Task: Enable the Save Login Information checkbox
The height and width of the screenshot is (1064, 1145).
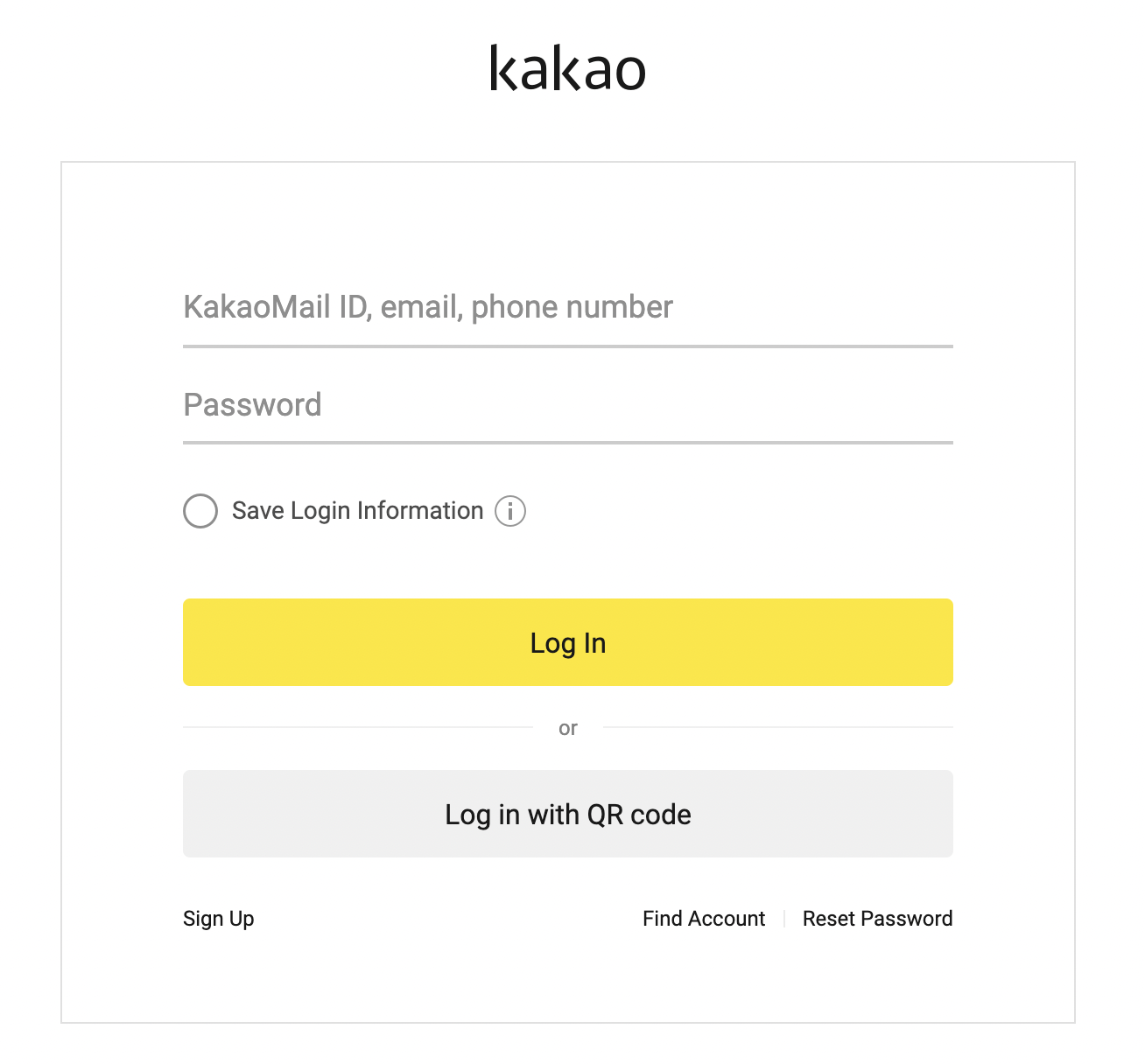Action: 200,511
